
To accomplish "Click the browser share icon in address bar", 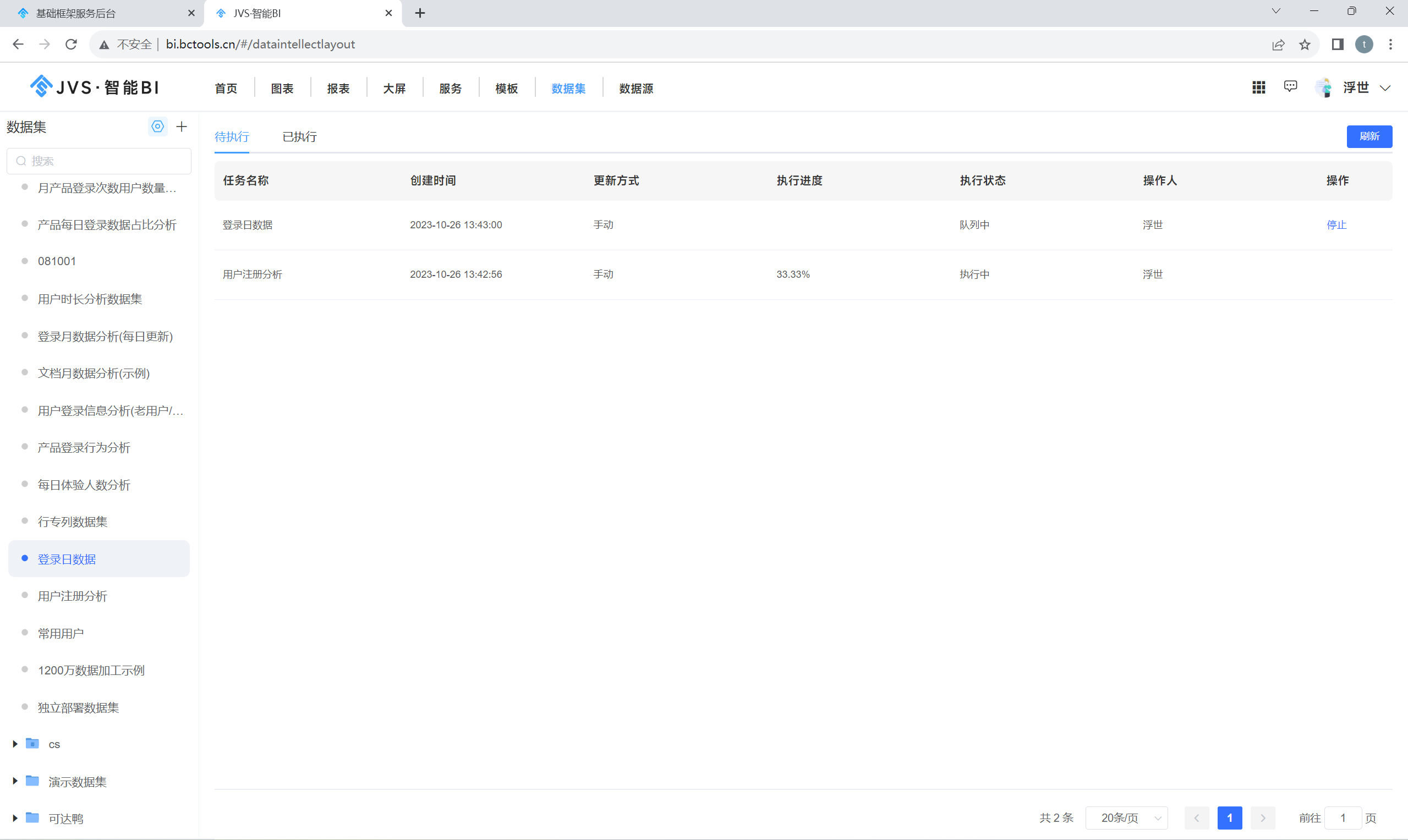I will point(1278,44).
